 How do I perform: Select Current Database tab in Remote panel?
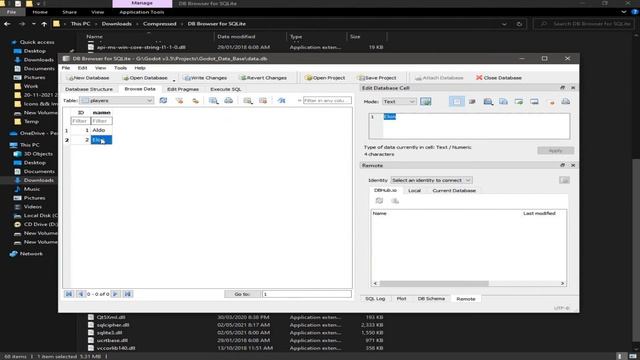pyautogui.click(x=454, y=191)
